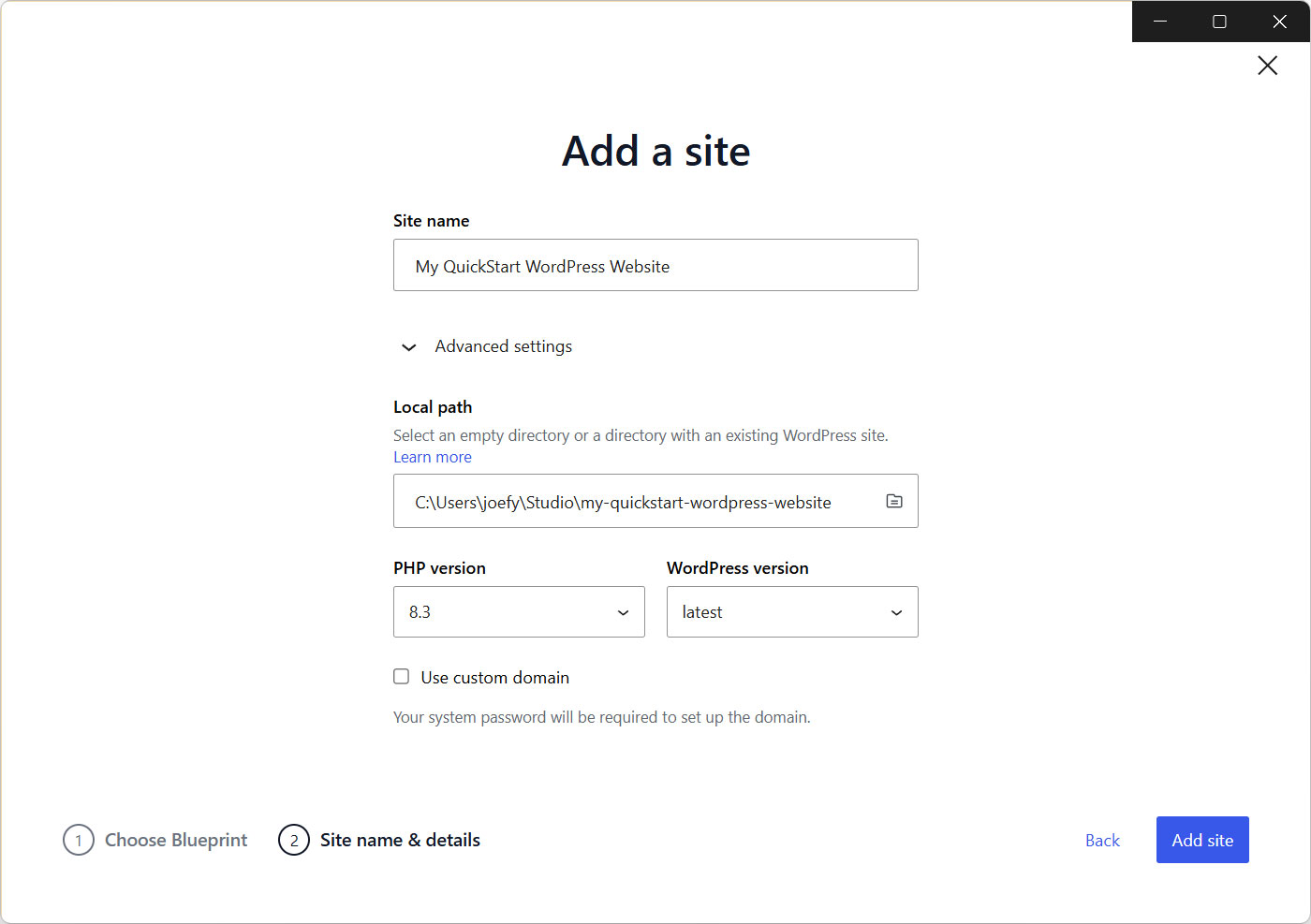Close the Add a site dialog with the X
The image size is (1311, 924).
1267,65
